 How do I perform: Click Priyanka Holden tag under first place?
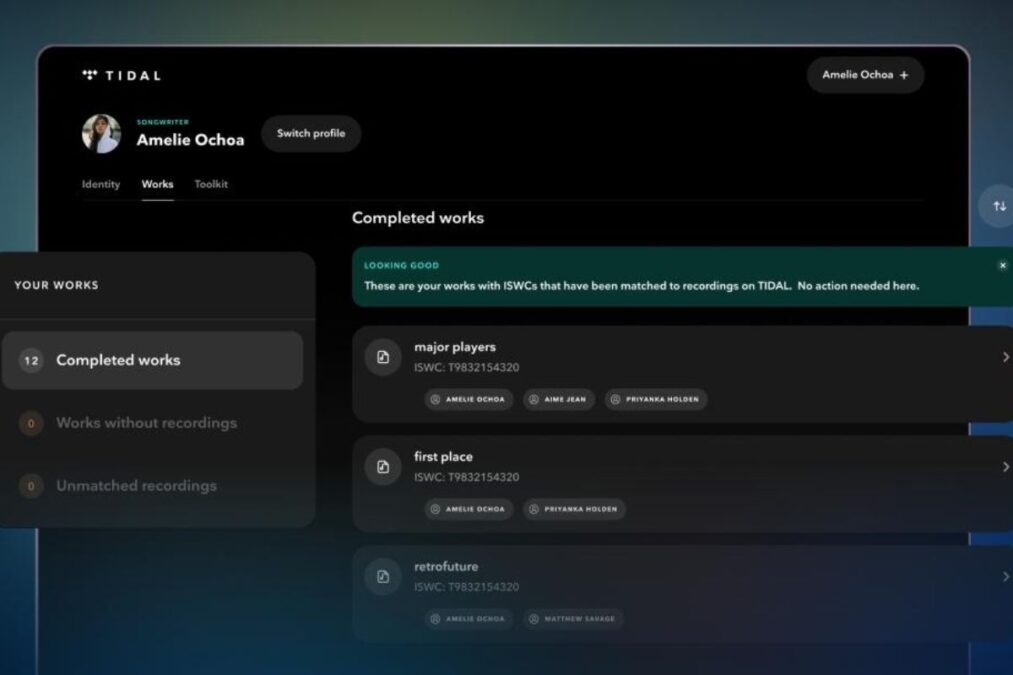(574, 509)
